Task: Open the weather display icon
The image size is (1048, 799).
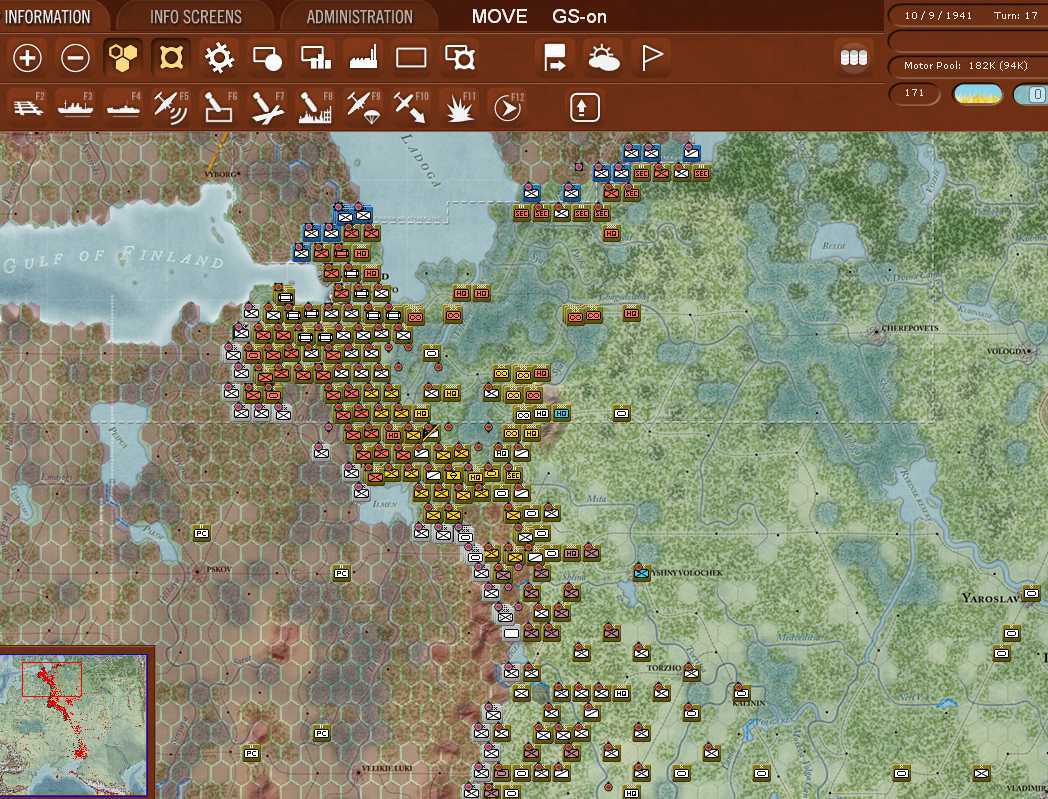Action: (604, 58)
